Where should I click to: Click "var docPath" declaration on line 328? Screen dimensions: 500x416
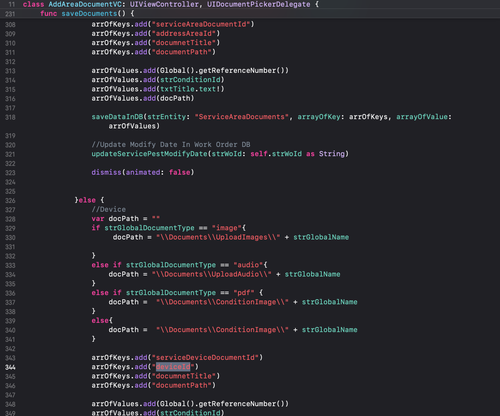point(115,219)
